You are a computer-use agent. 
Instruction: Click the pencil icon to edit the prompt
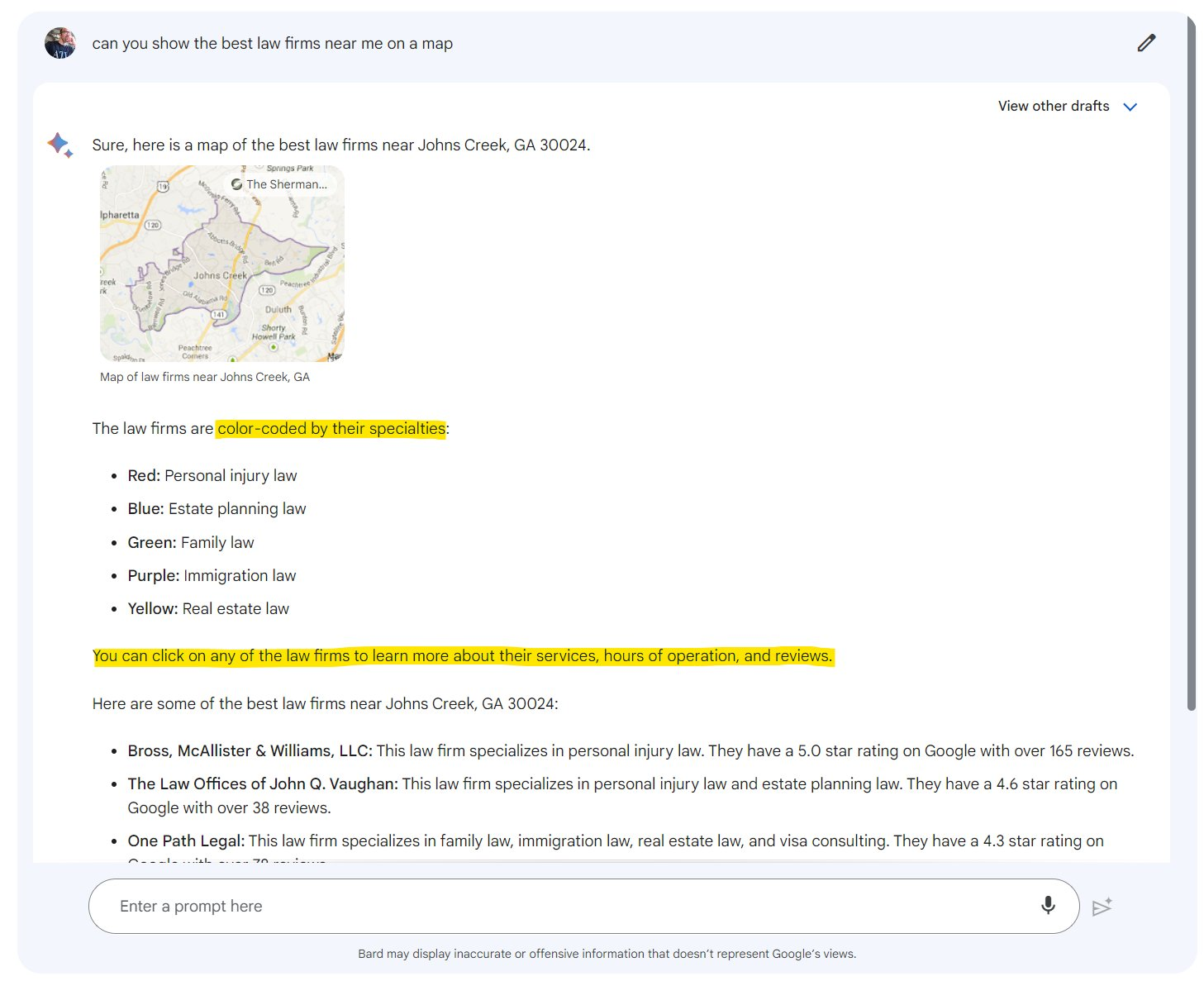[x=1146, y=43]
